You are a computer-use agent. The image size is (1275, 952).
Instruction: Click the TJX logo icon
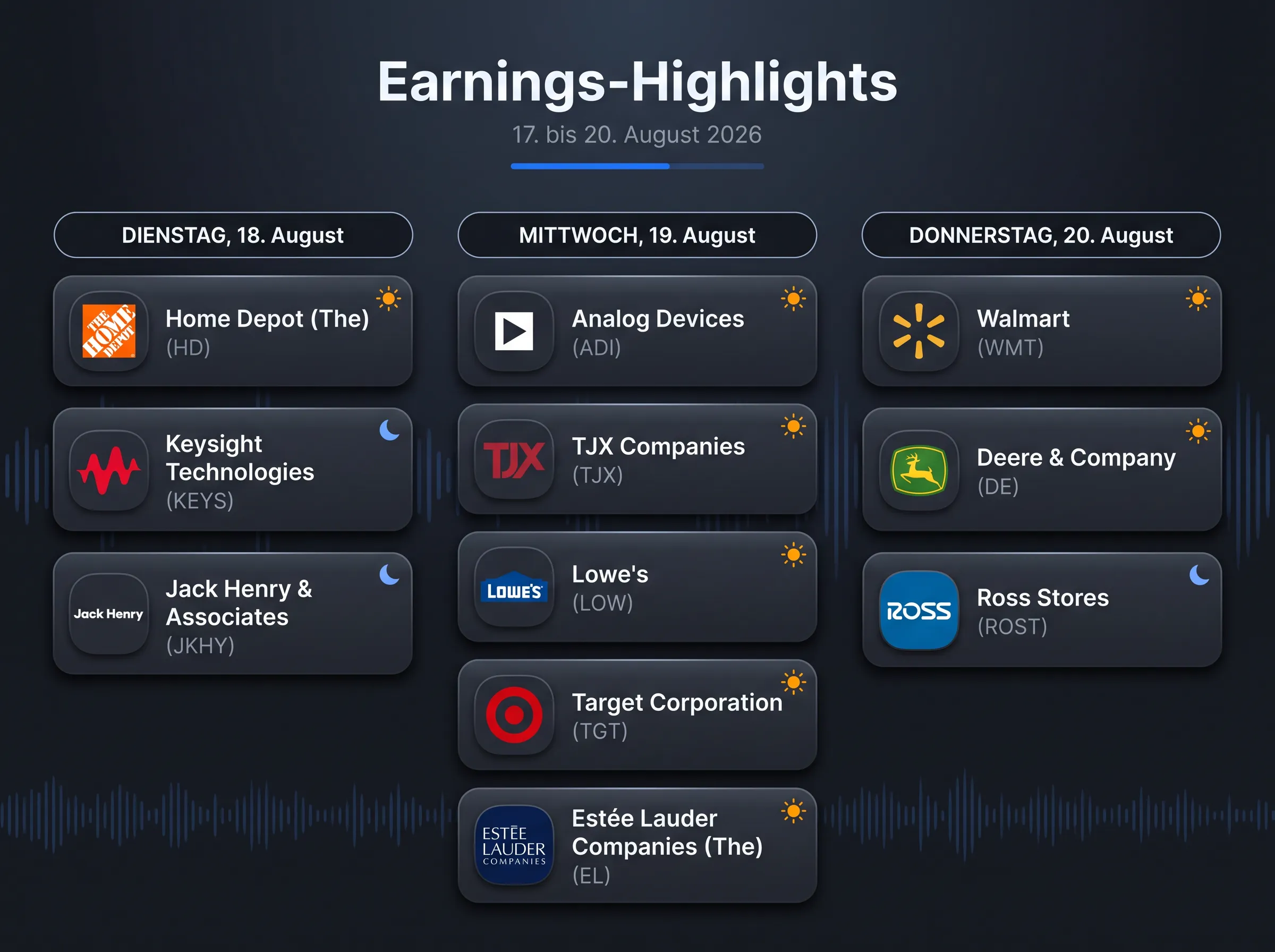click(514, 460)
